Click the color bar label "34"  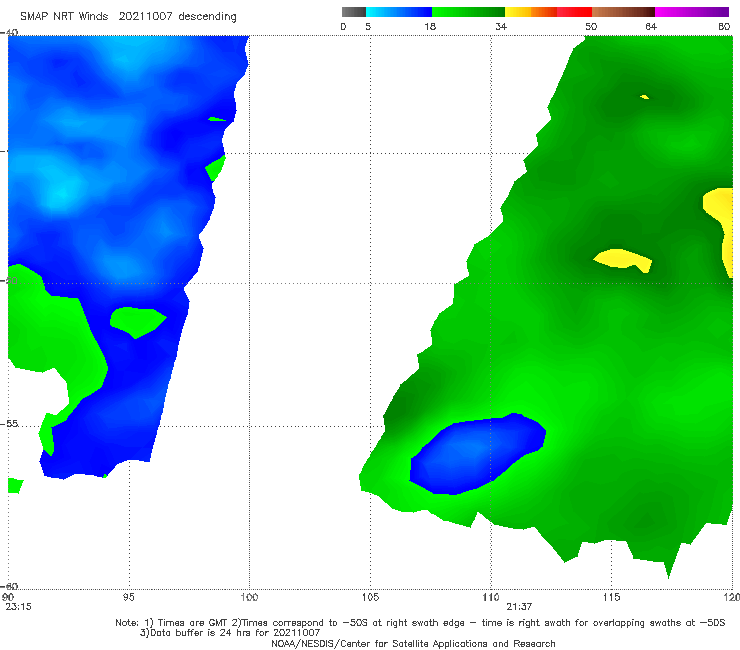pos(501,27)
